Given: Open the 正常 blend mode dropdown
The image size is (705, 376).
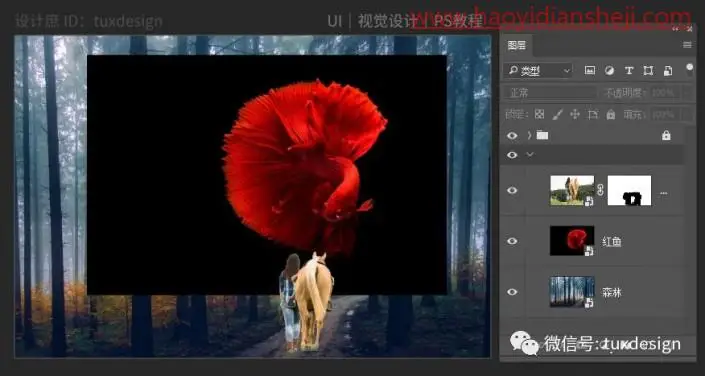Looking at the screenshot, I should click(551, 93).
